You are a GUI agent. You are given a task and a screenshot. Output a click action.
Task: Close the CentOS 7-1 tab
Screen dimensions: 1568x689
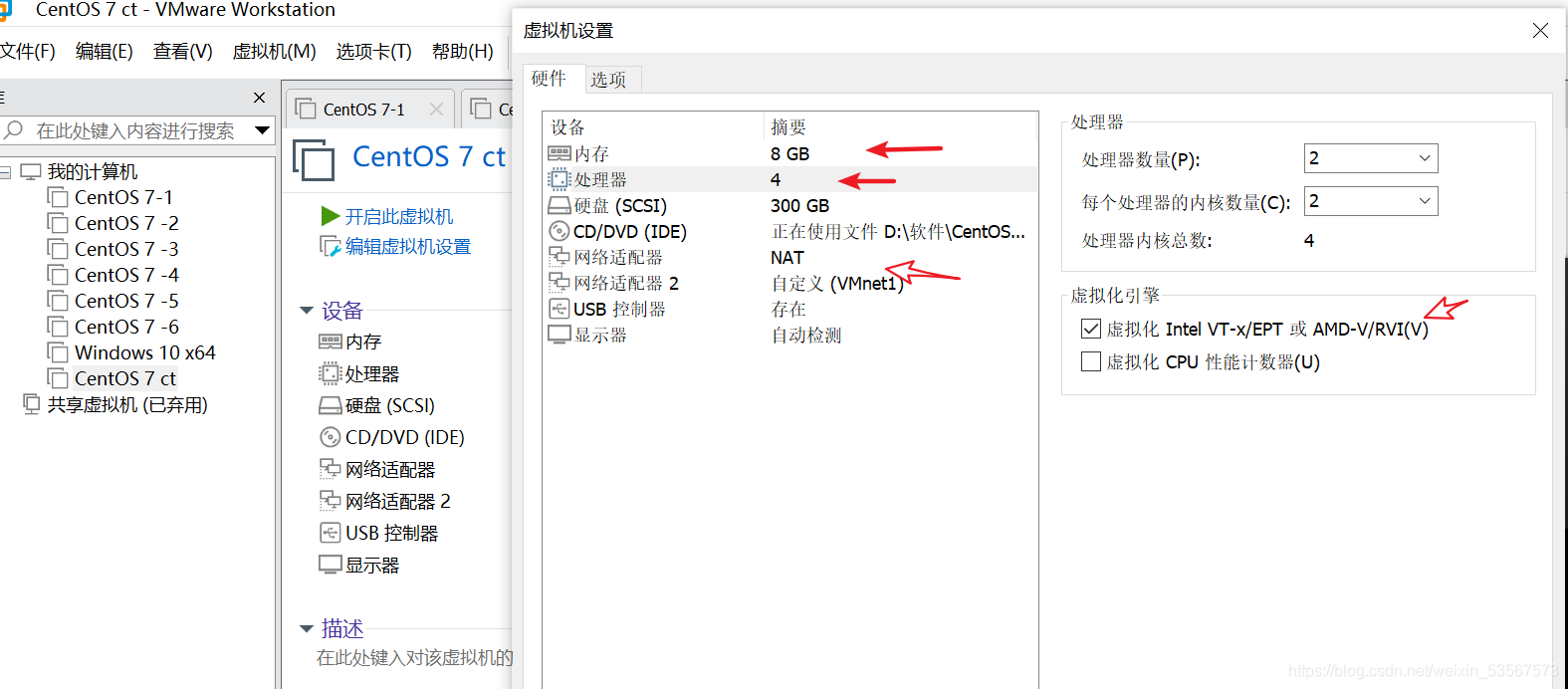pyautogui.click(x=436, y=110)
